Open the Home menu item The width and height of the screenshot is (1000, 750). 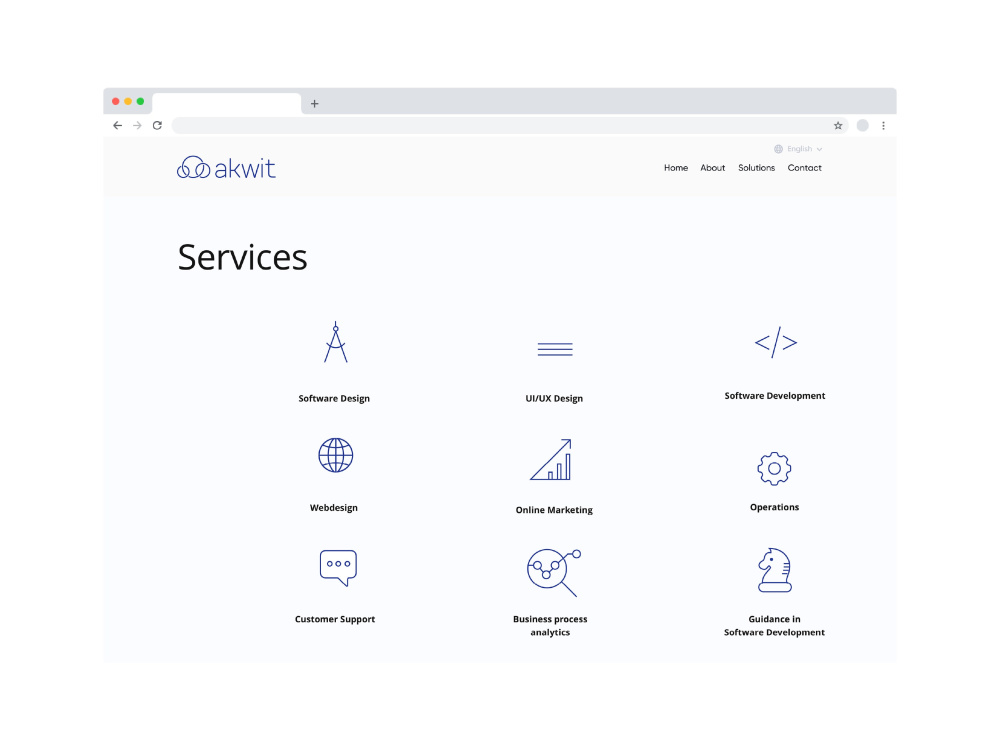tap(675, 168)
